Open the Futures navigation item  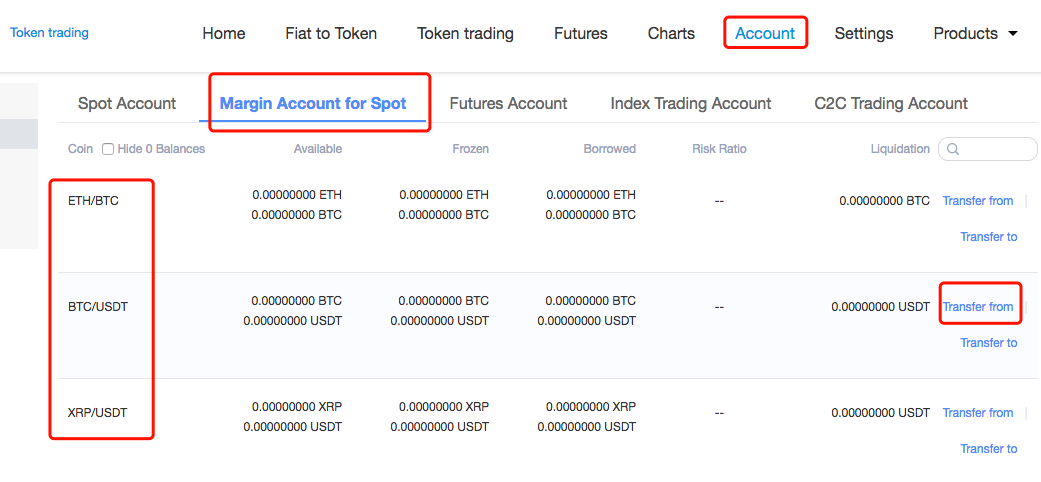(581, 33)
